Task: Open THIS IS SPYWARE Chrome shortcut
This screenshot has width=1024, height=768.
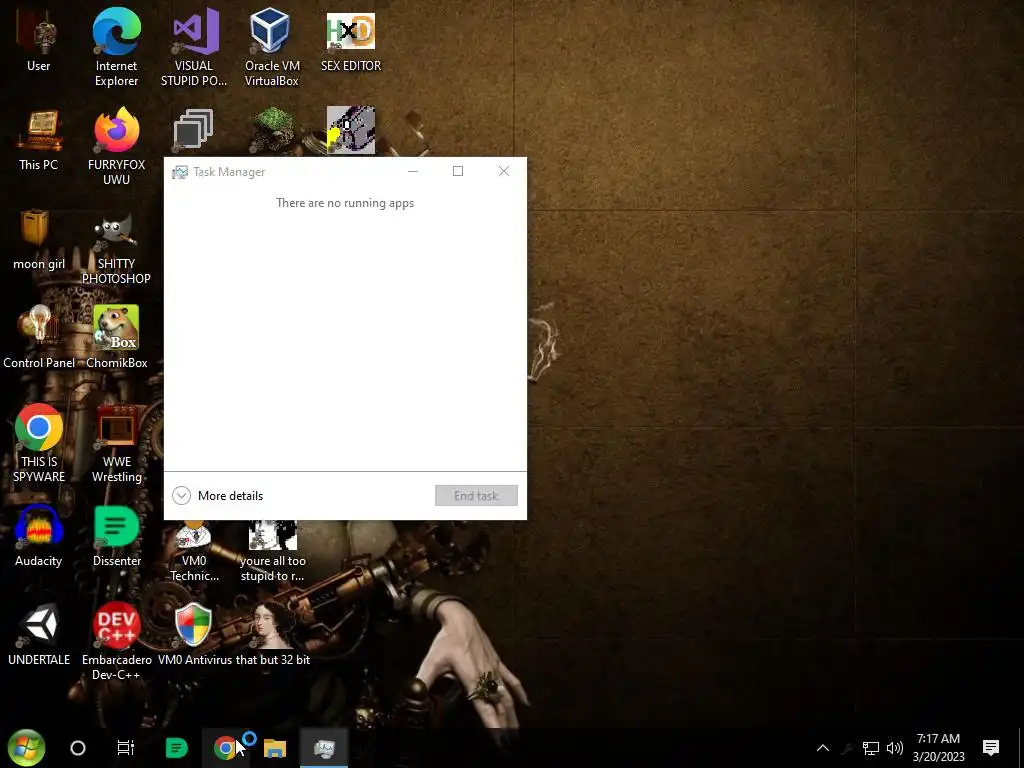Action: click(39, 443)
